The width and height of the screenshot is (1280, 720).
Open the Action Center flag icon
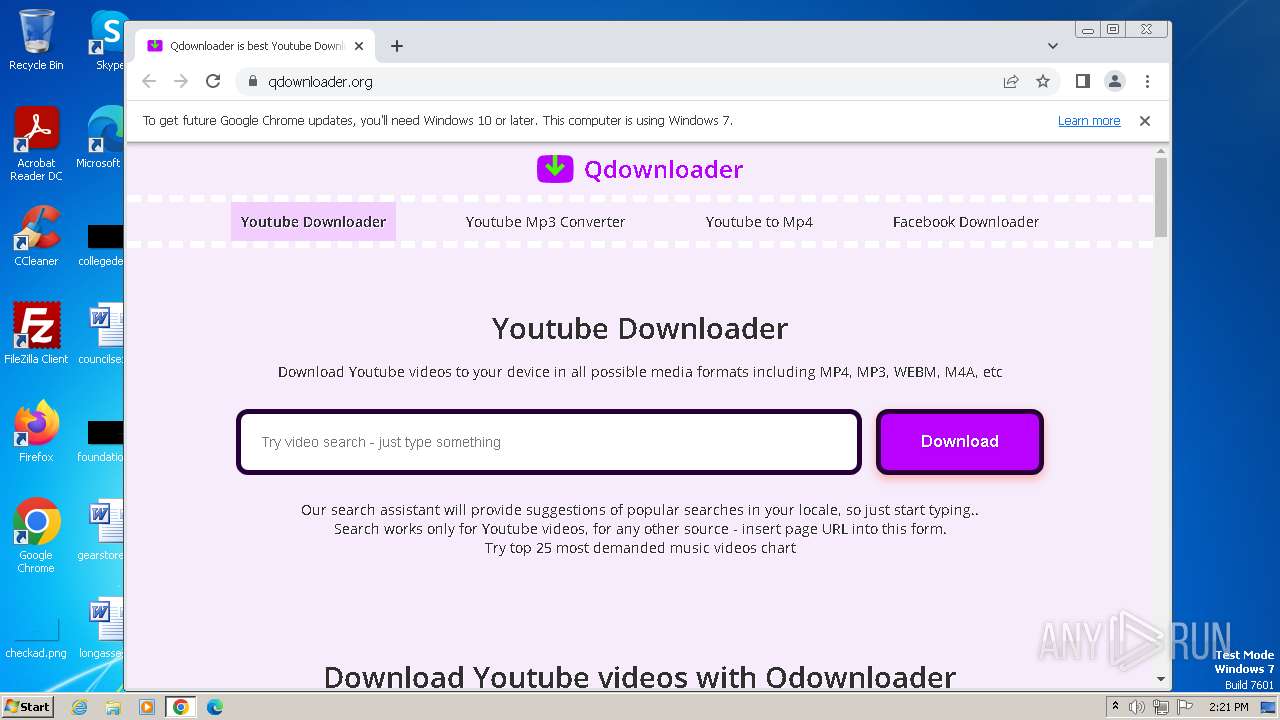point(1185,707)
